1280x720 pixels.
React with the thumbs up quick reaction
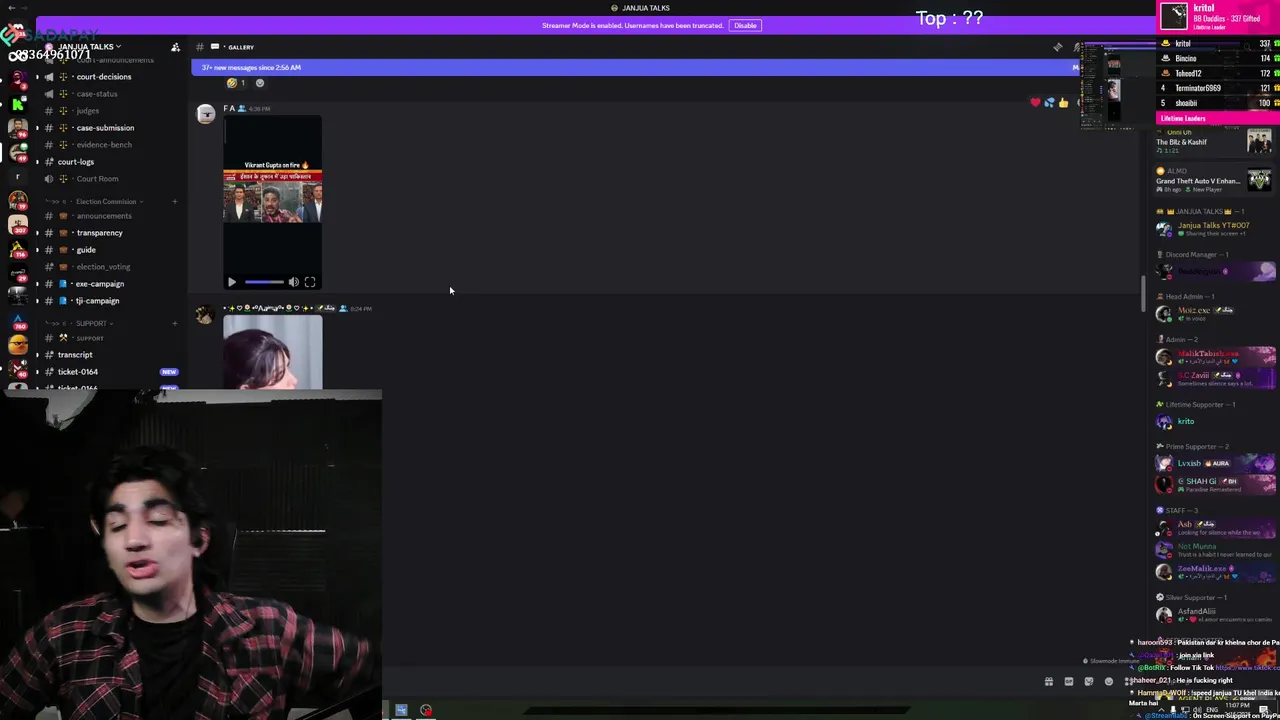click(x=1063, y=103)
